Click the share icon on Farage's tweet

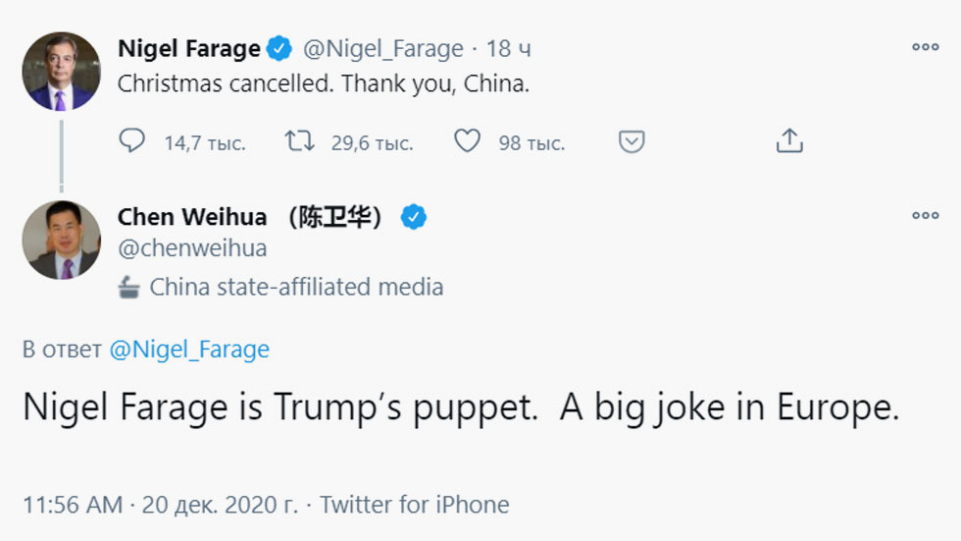point(789,141)
